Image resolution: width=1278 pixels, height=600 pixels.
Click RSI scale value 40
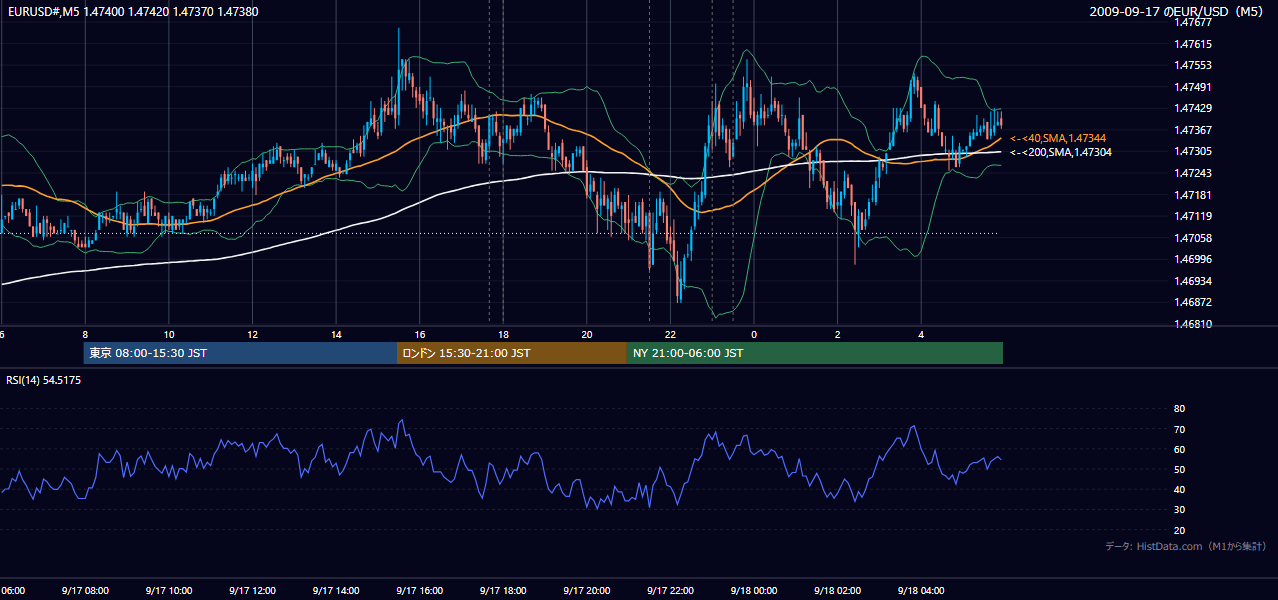pyautogui.click(x=1180, y=489)
